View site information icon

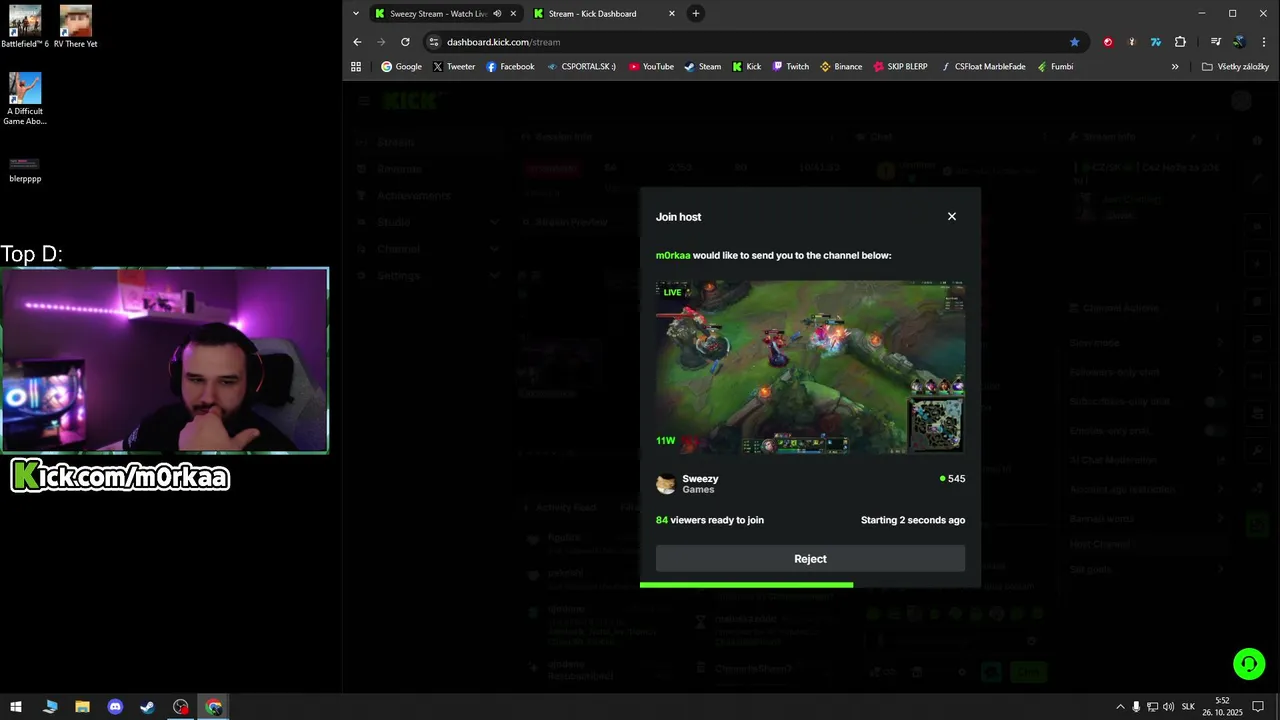pyautogui.click(x=434, y=42)
